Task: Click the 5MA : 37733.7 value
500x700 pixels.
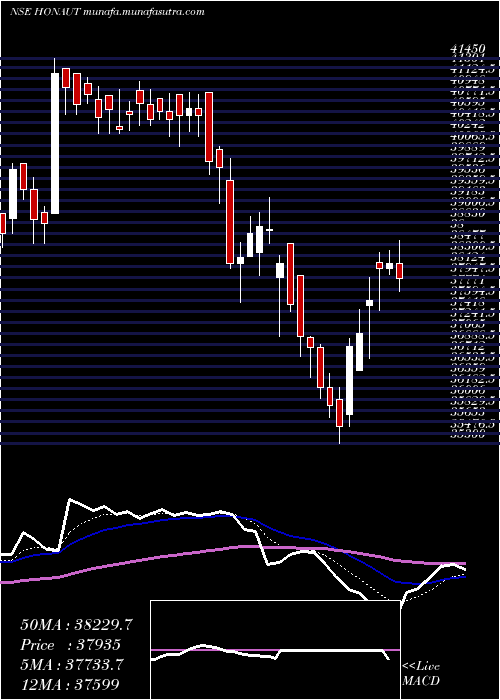Action: [71, 664]
